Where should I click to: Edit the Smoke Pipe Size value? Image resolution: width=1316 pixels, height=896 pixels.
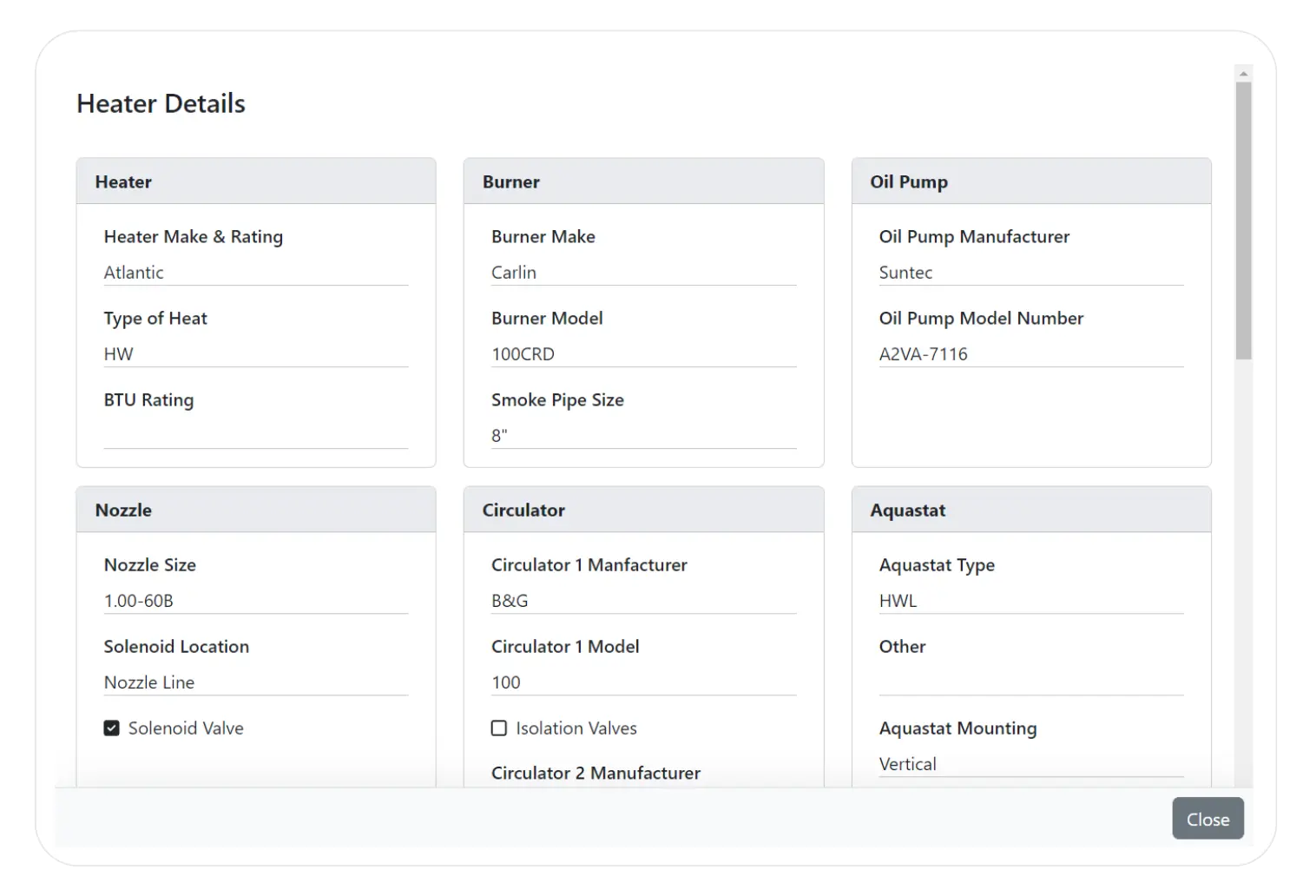(x=643, y=434)
